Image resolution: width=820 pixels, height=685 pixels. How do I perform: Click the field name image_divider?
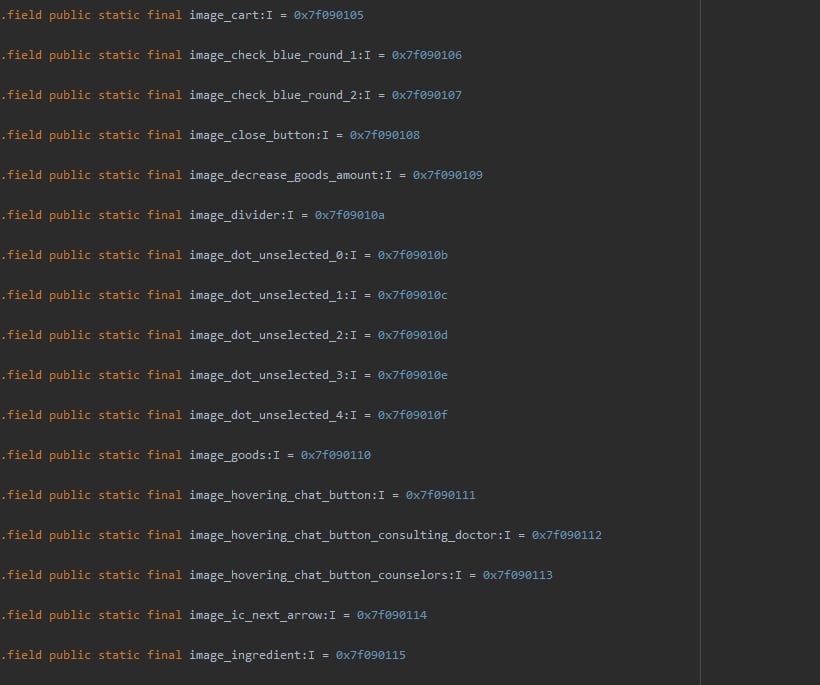tap(234, 215)
